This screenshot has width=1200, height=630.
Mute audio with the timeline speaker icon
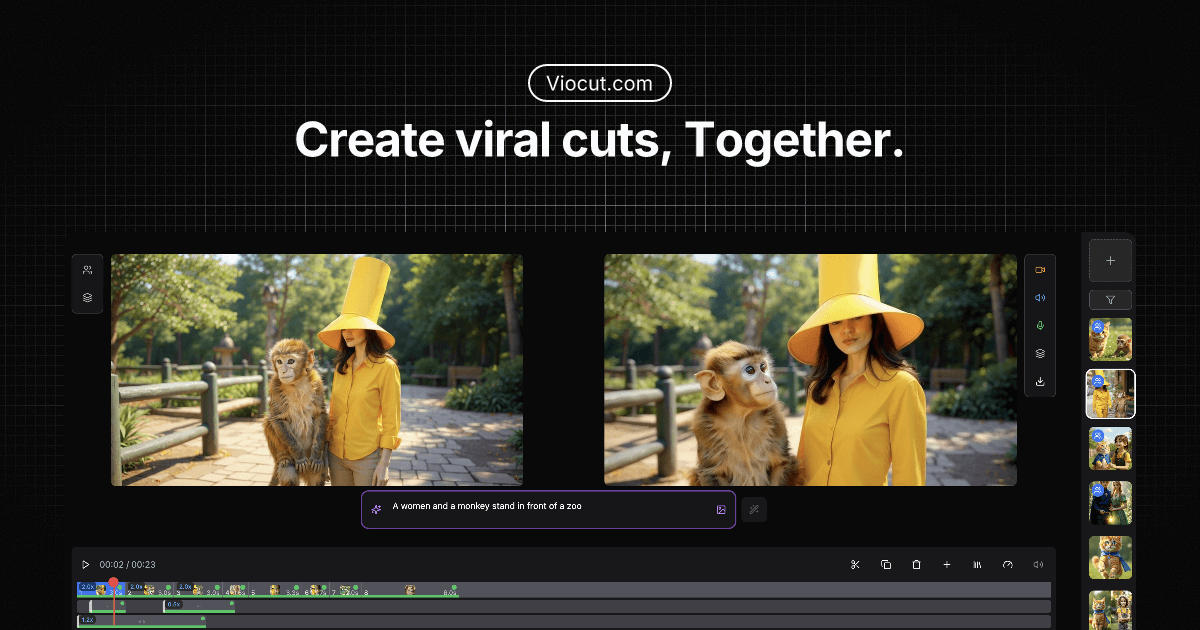[1038, 564]
